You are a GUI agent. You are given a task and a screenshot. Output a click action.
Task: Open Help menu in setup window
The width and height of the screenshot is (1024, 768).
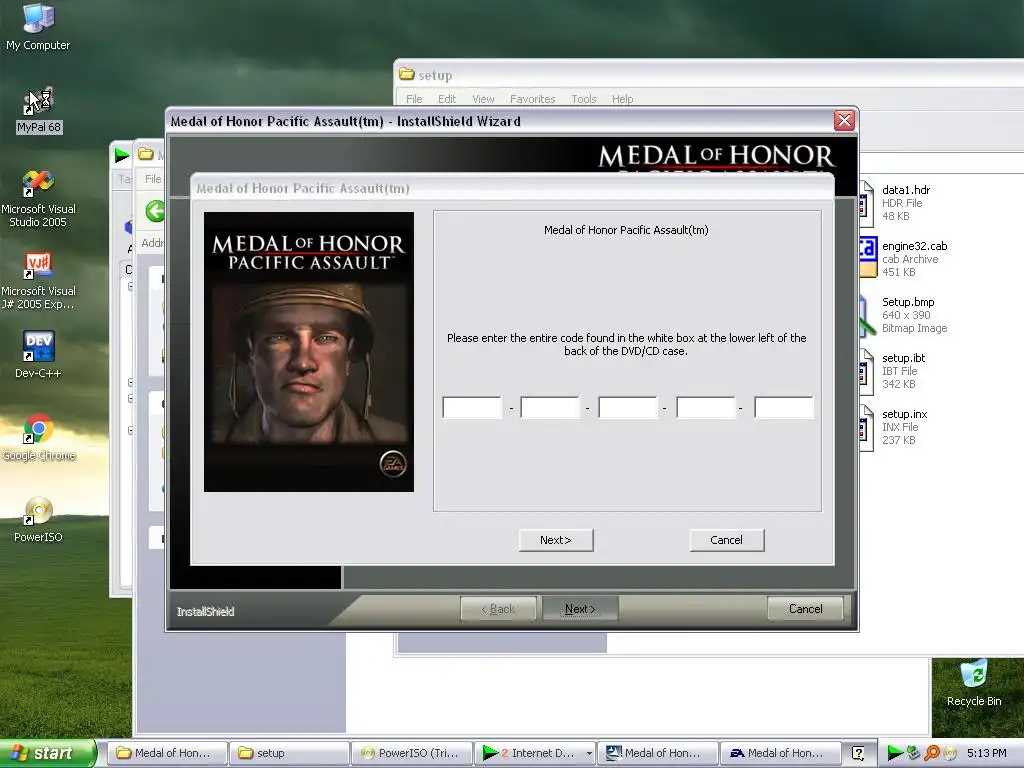coord(622,99)
